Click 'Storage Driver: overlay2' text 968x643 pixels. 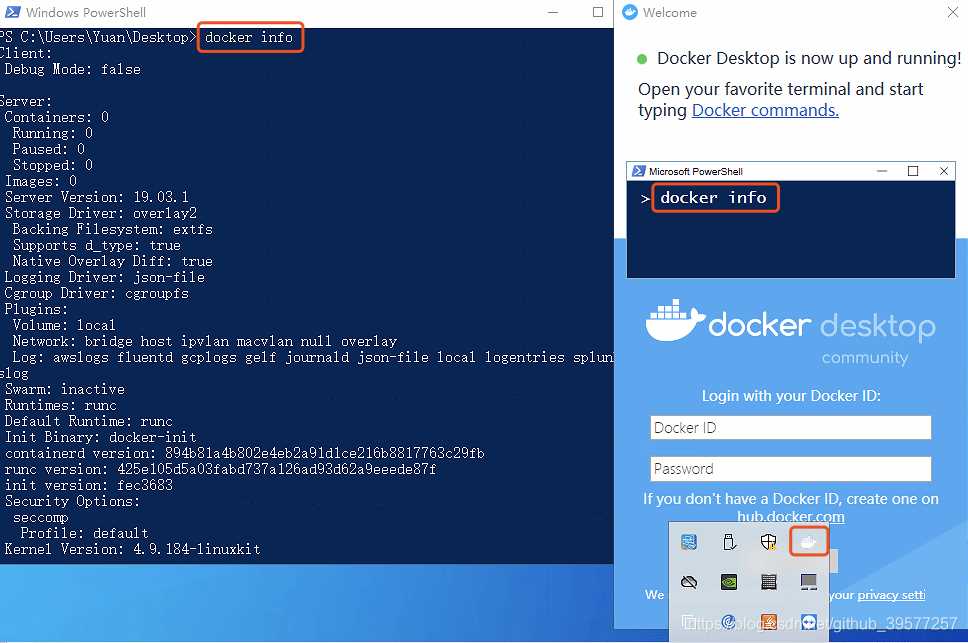pyautogui.click(x=101, y=214)
